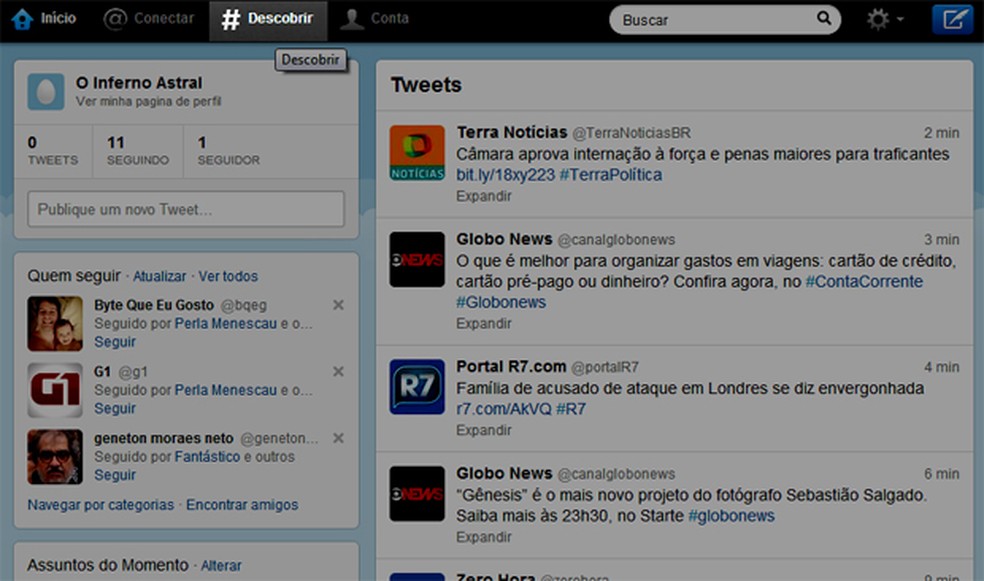The image size is (984, 581).
Task: Follow Byte Que Eu Gosto via Seguir
Action: (x=115, y=342)
